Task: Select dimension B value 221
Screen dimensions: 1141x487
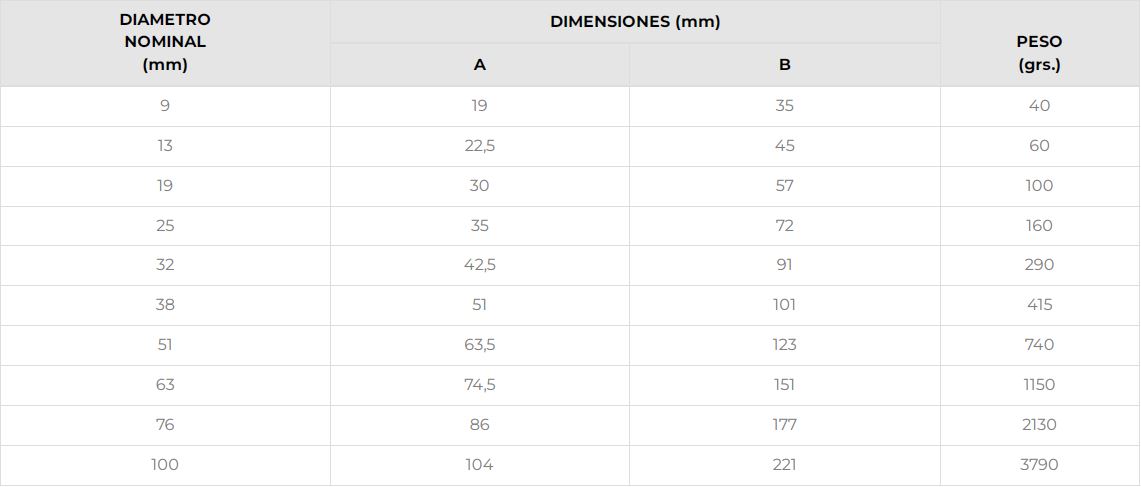Action: tap(785, 465)
